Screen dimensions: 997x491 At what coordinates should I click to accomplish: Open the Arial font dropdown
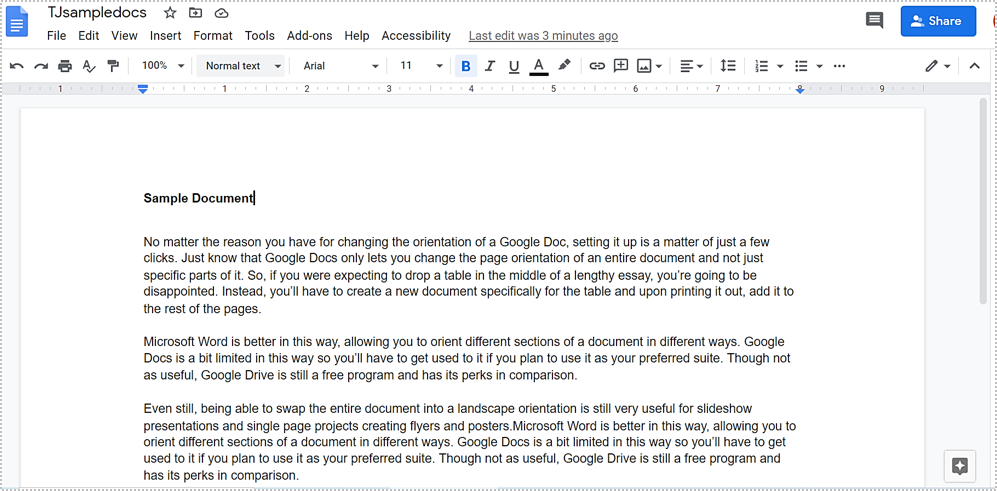(340, 66)
